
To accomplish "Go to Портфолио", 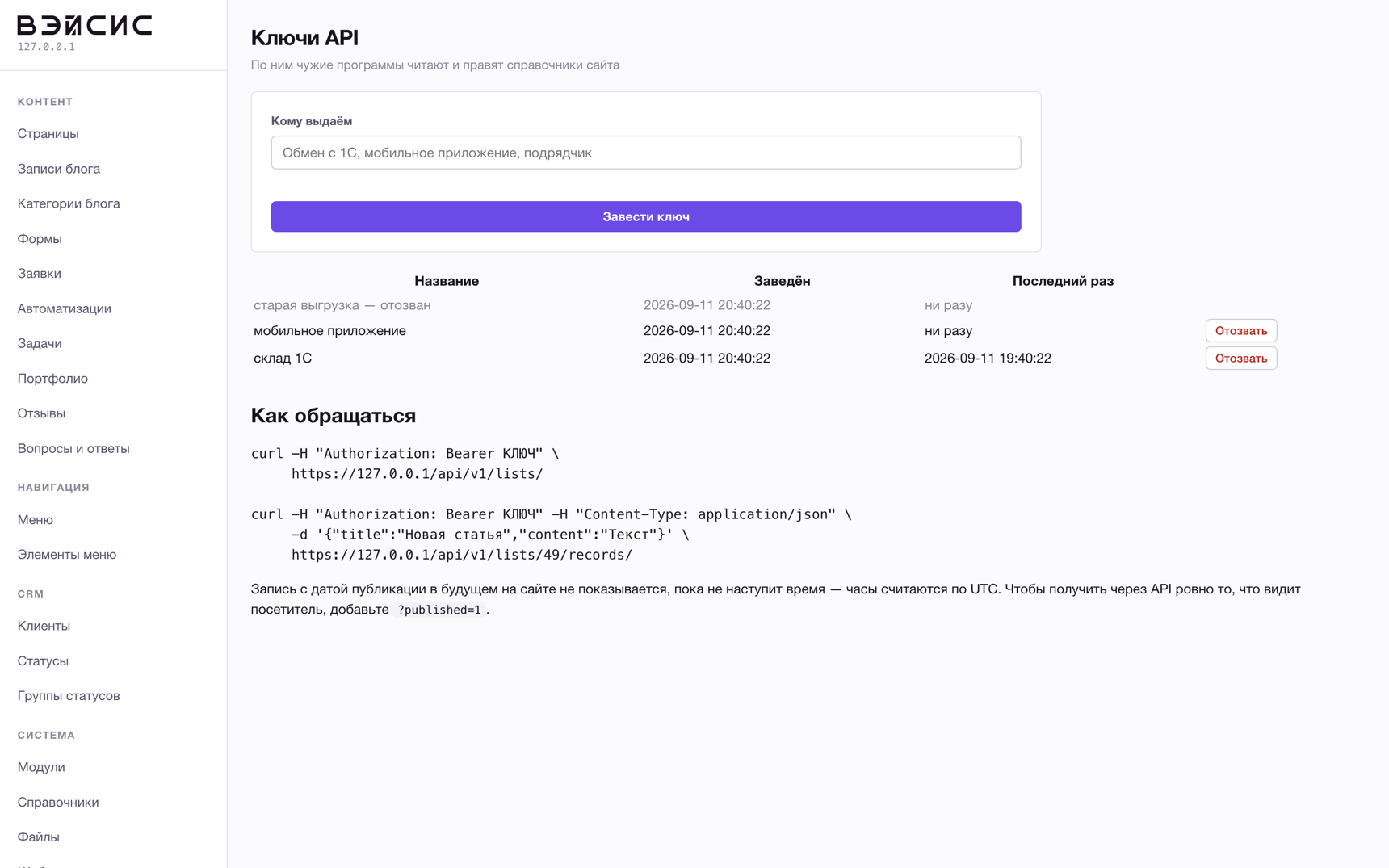I will click(52, 378).
